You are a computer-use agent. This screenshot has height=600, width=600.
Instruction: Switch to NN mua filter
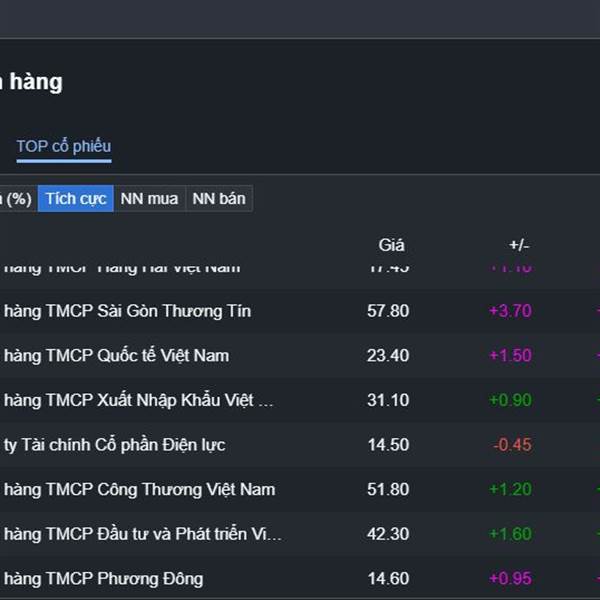click(150, 199)
